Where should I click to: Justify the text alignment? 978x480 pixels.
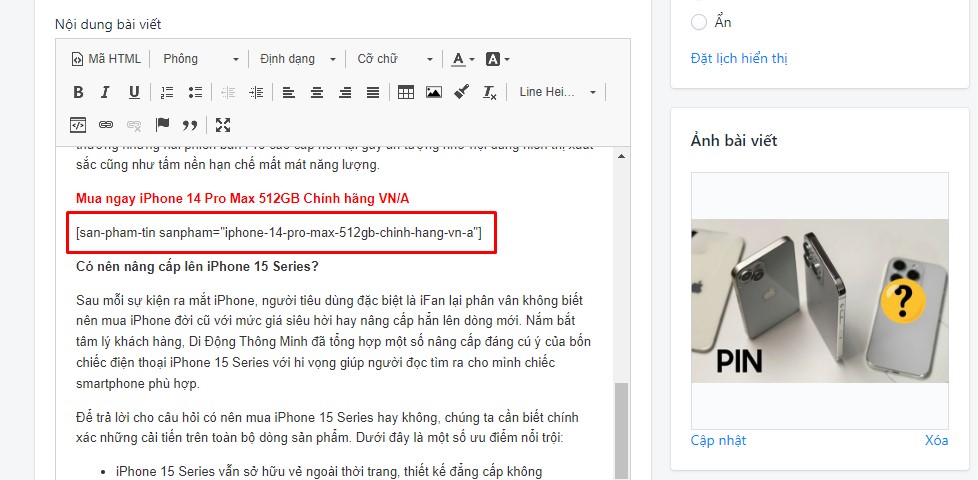pos(373,92)
